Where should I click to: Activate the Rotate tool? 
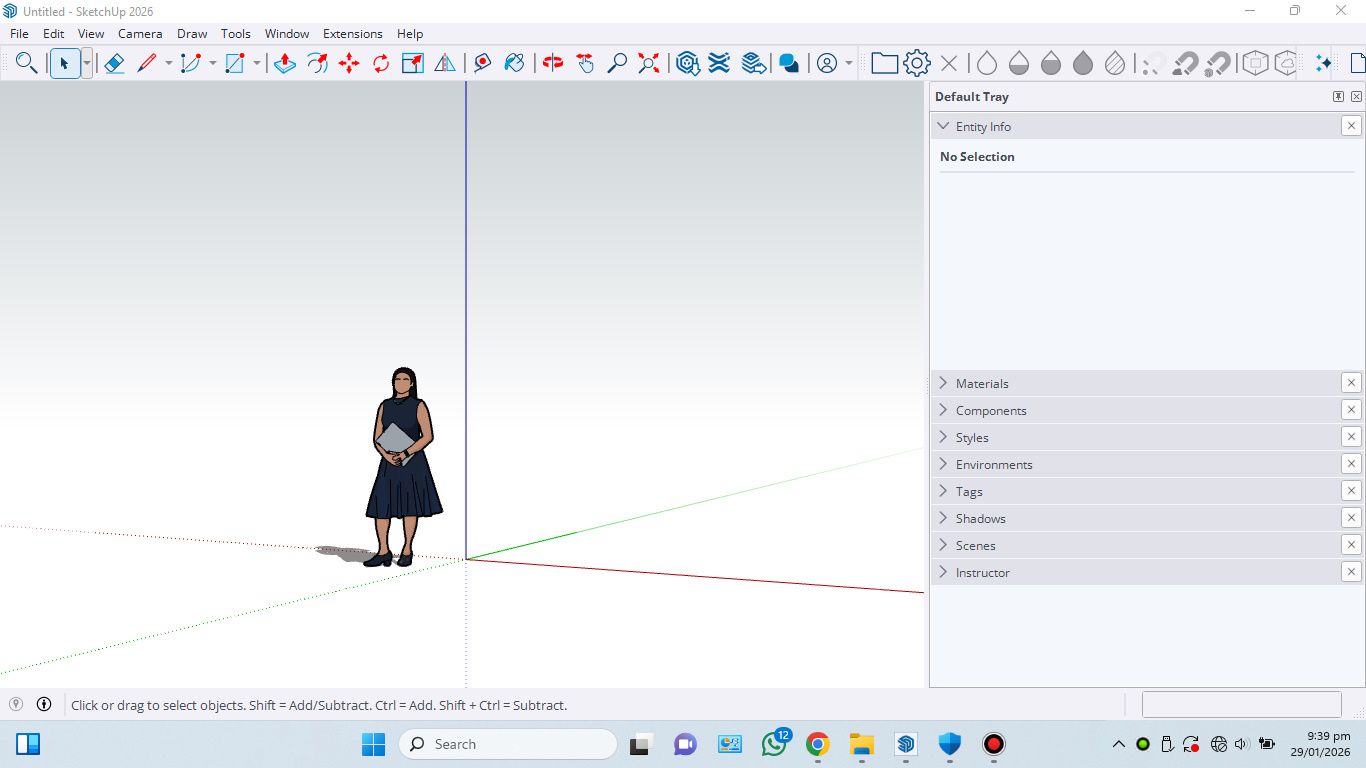(381, 63)
